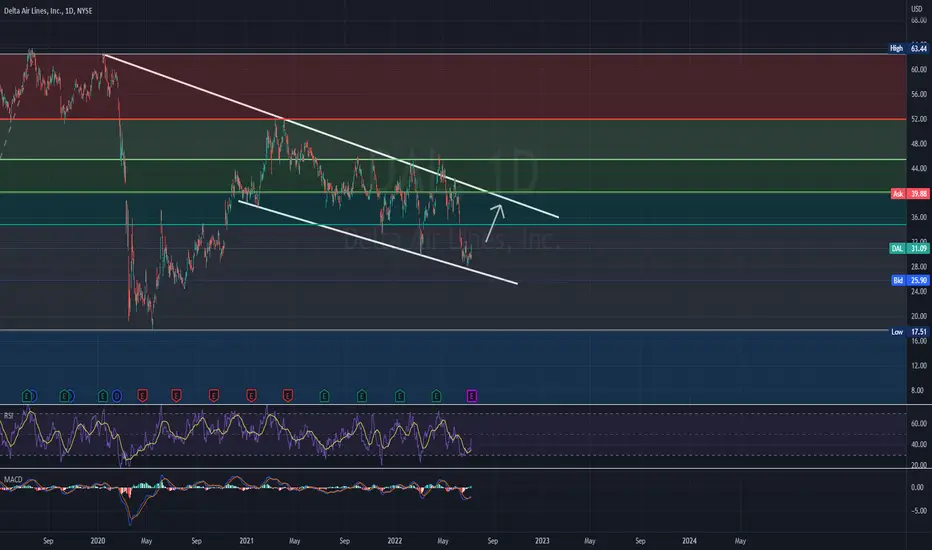Click the 52.00 value on price scale
This screenshot has height=550, width=932.
(x=919, y=119)
